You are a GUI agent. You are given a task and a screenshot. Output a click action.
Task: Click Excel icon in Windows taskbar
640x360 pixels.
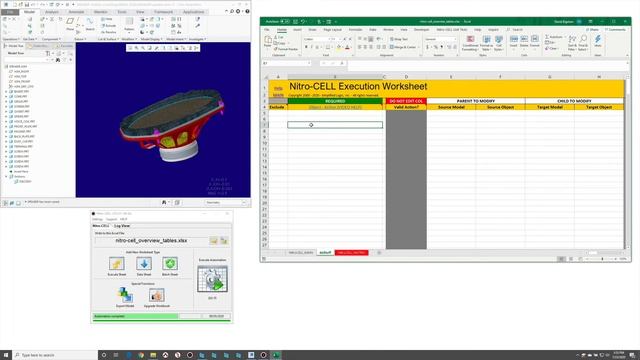[x=276, y=355]
